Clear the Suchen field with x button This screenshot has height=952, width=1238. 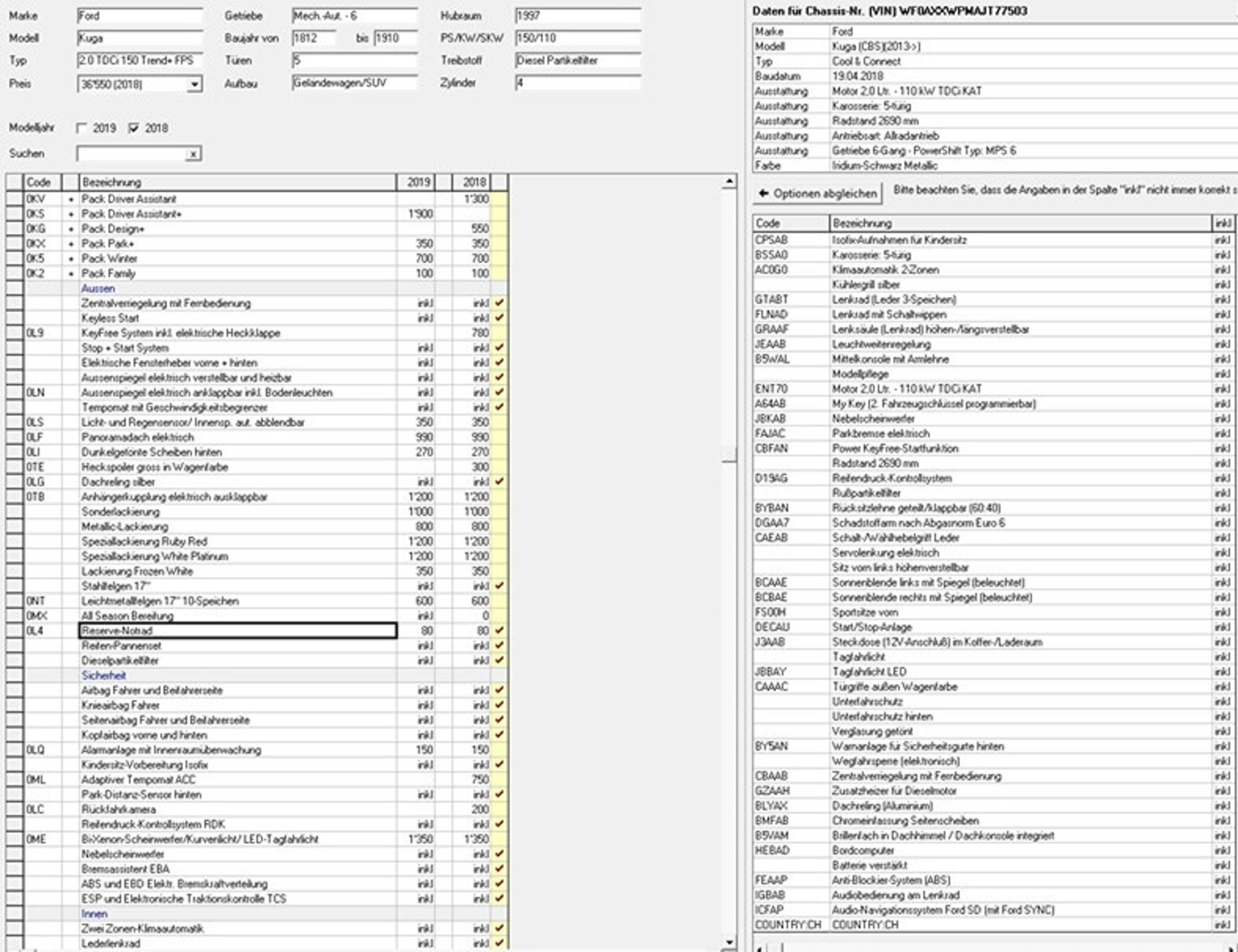click(193, 154)
